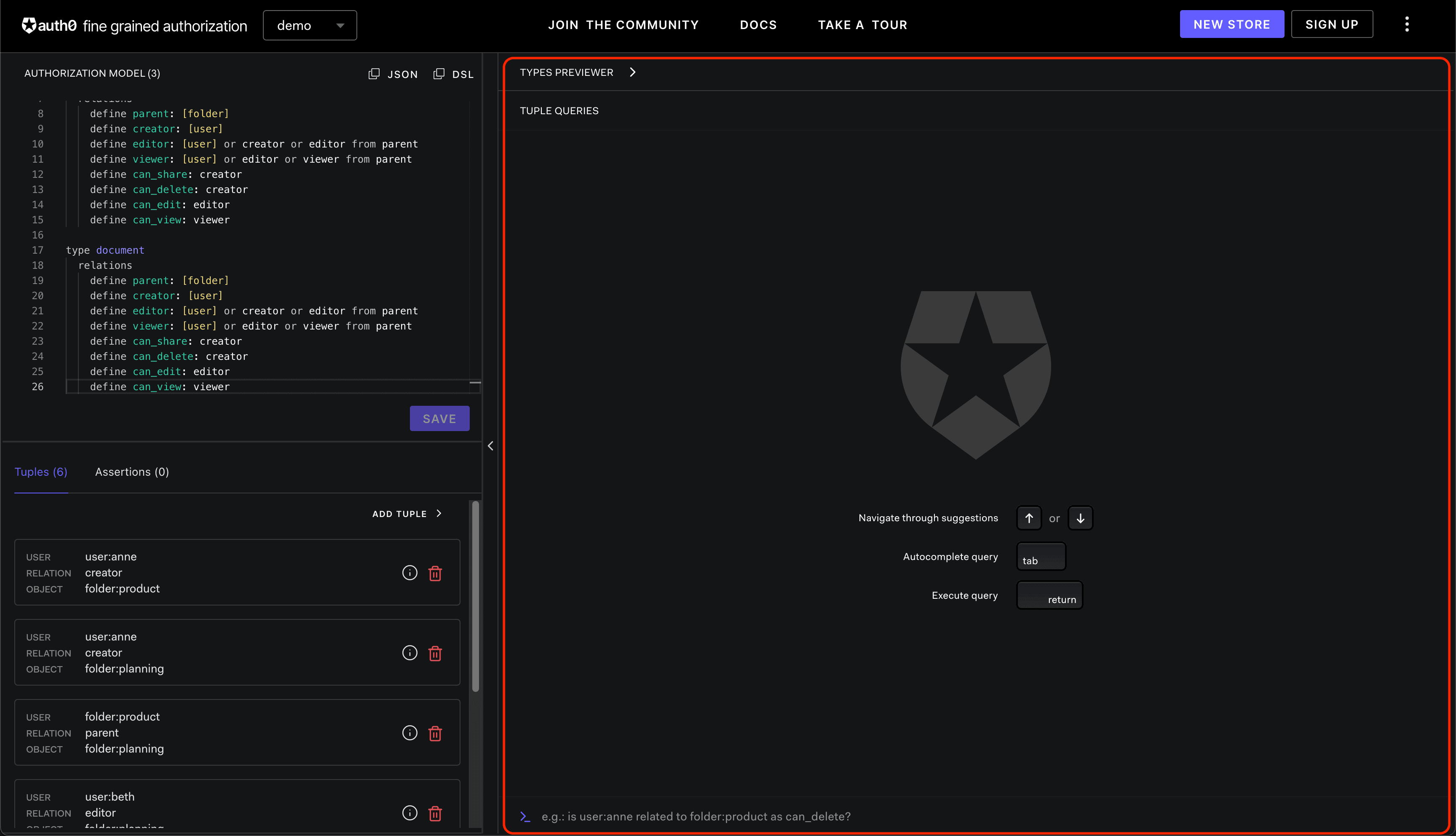Click the Auth0 shield logo
Viewport: 1456px width, 836px height.
coord(29,25)
